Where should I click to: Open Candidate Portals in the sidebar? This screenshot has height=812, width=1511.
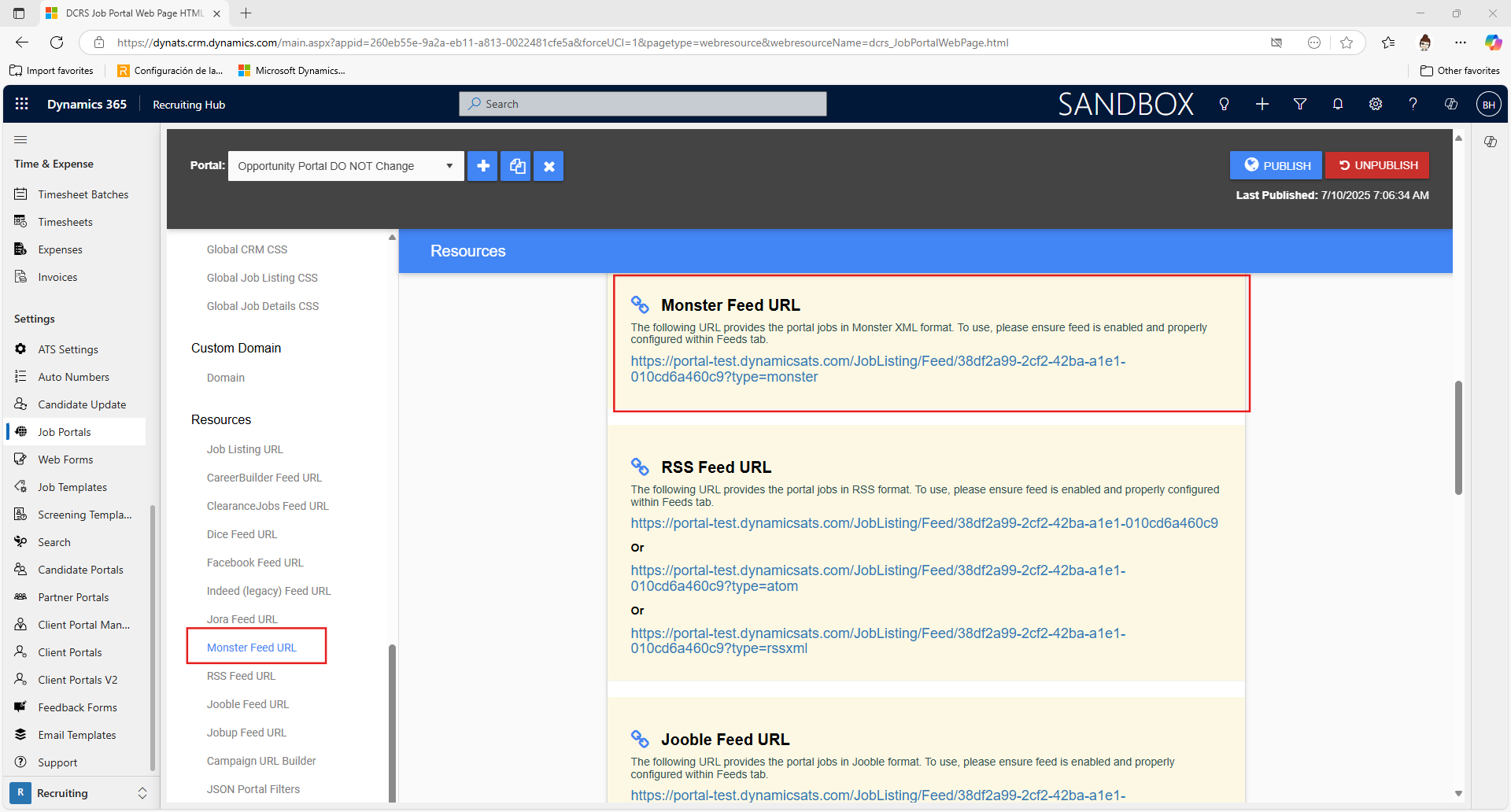80,570
